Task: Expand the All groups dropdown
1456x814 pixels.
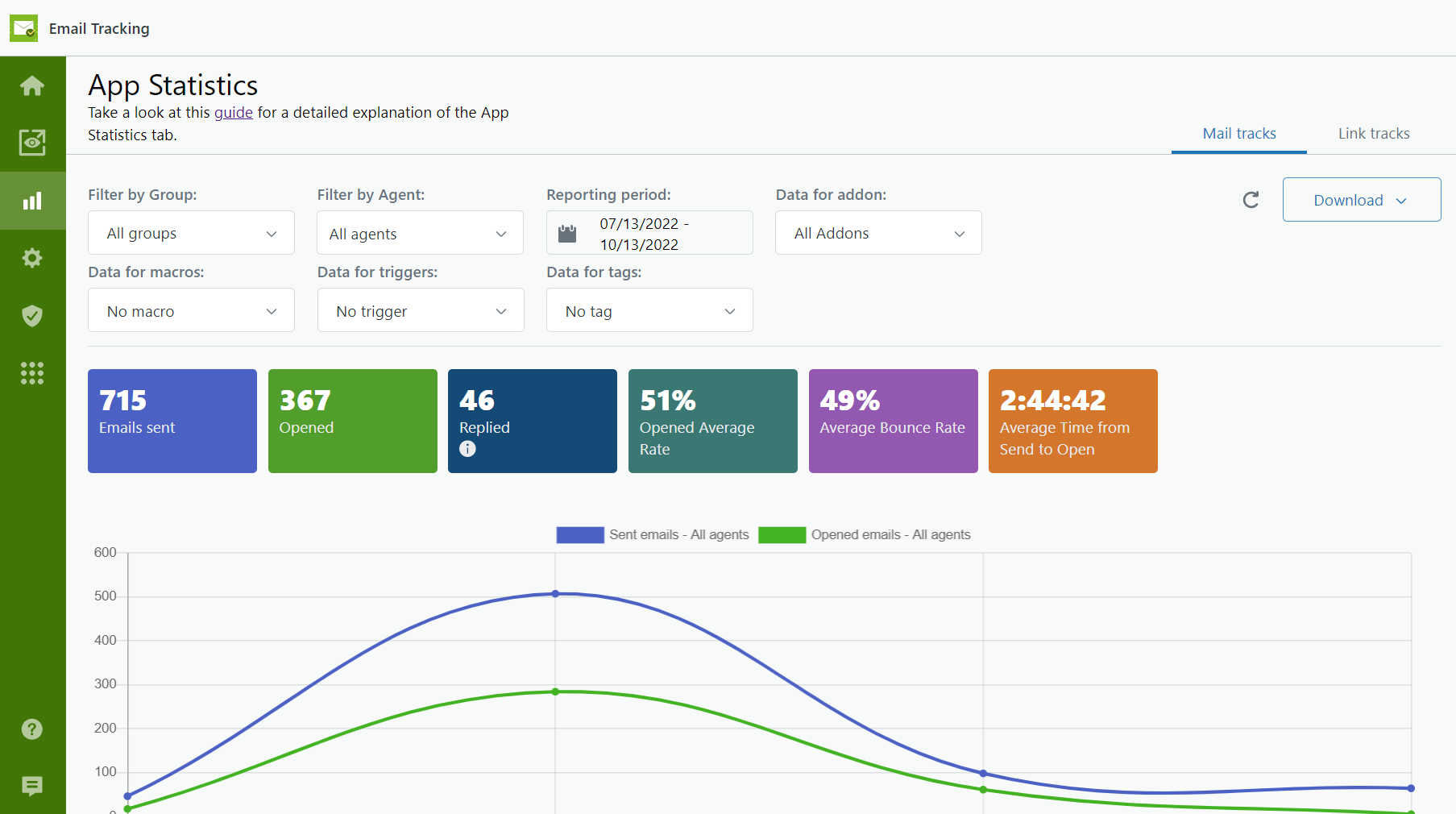Action: click(x=191, y=233)
